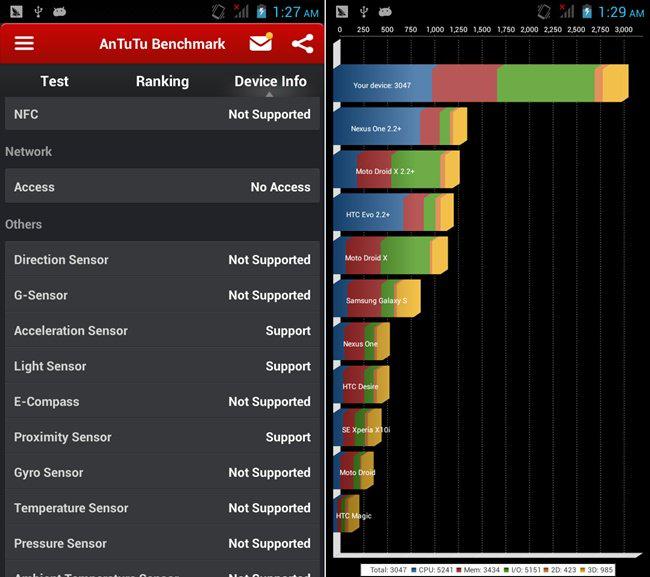Tap the Pressure Sensor row
Image resolution: width=650 pixels, height=577 pixels.
(x=162, y=543)
